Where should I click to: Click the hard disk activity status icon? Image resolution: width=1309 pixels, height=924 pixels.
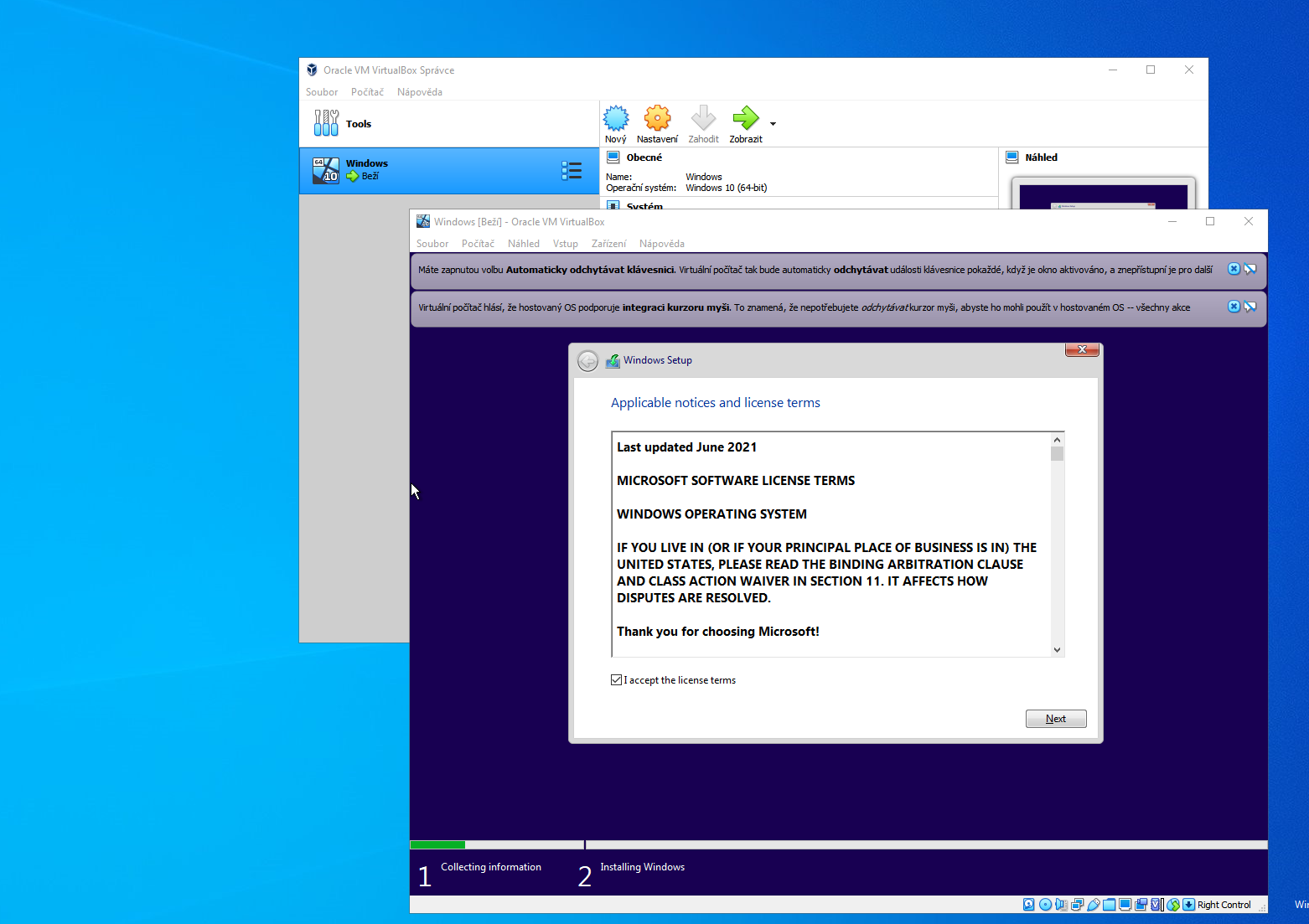(x=1028, y=905)
